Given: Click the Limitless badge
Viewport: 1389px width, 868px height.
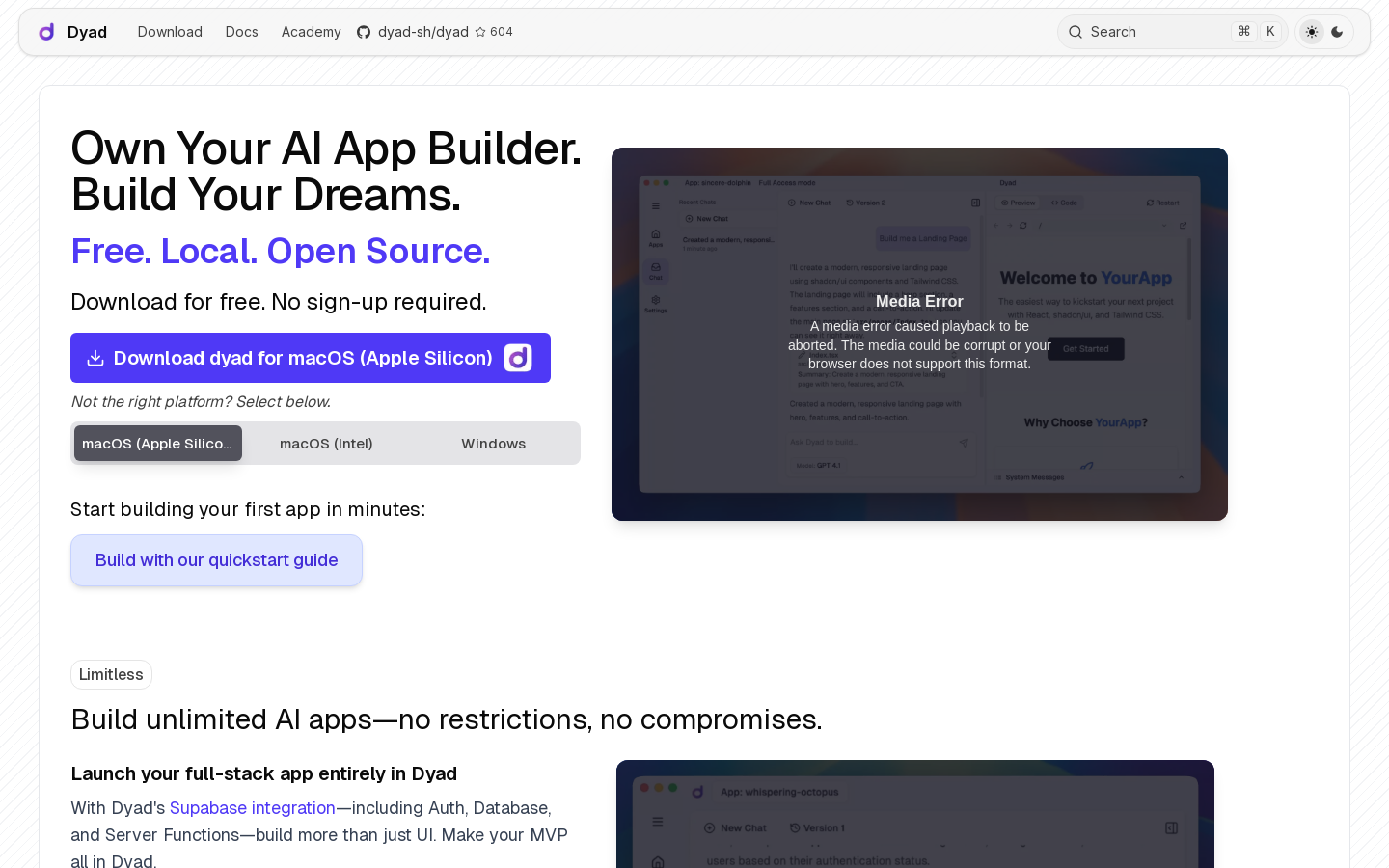Looking at the screenshot, I should 111,675.
